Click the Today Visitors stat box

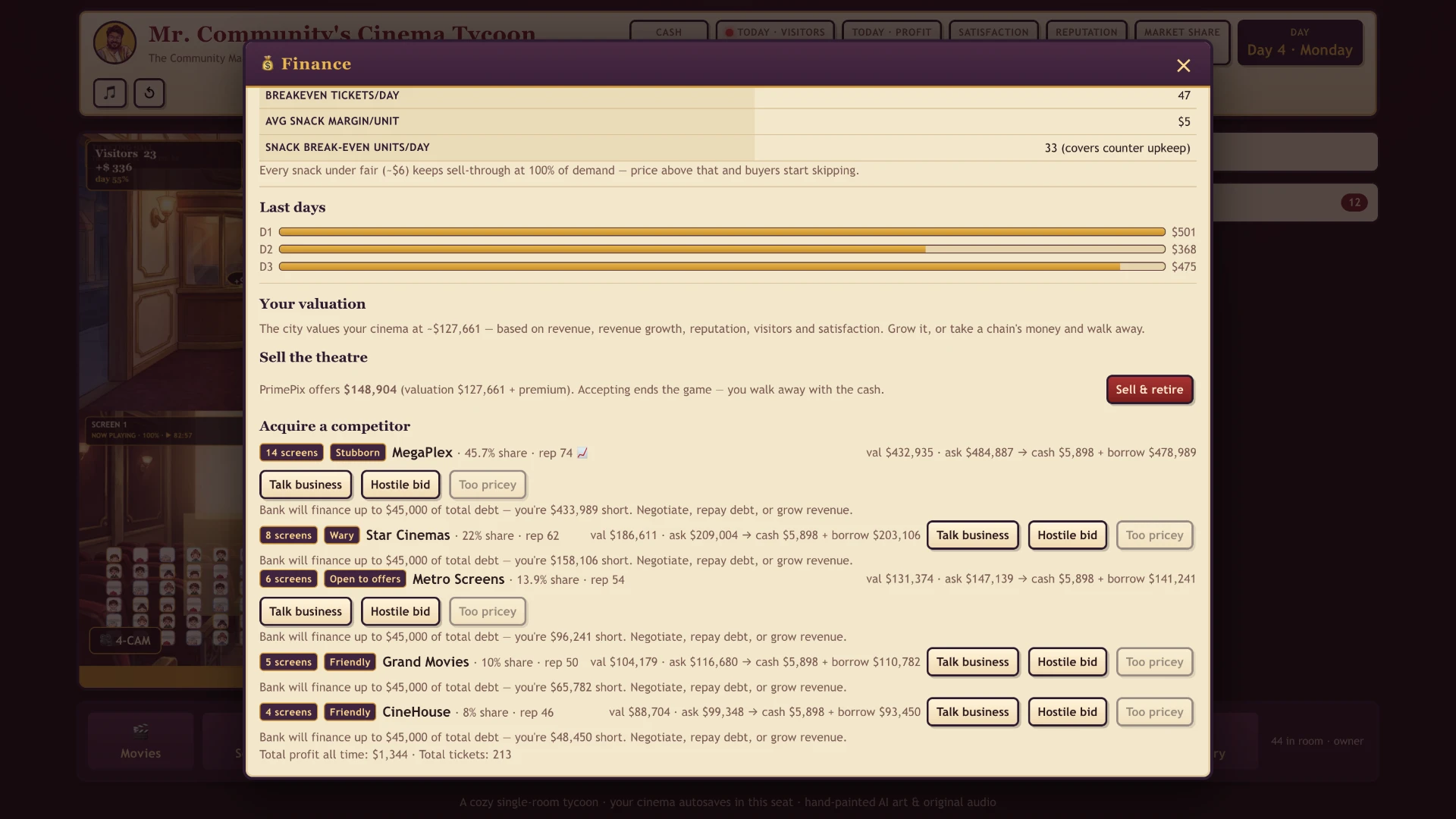click(x=775, y=32)
